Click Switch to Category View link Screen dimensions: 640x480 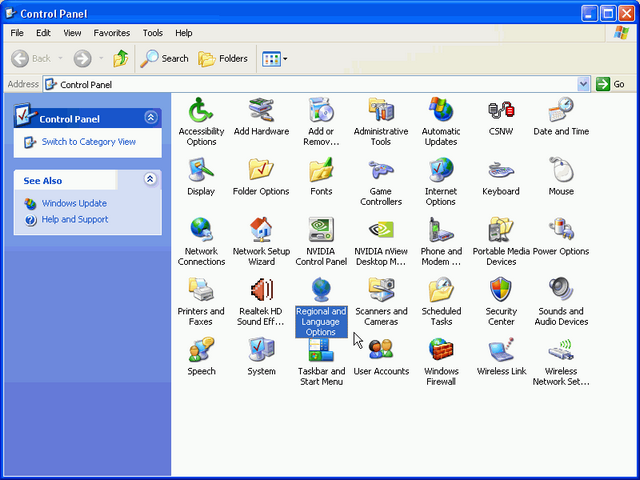(x=88, y=142)
